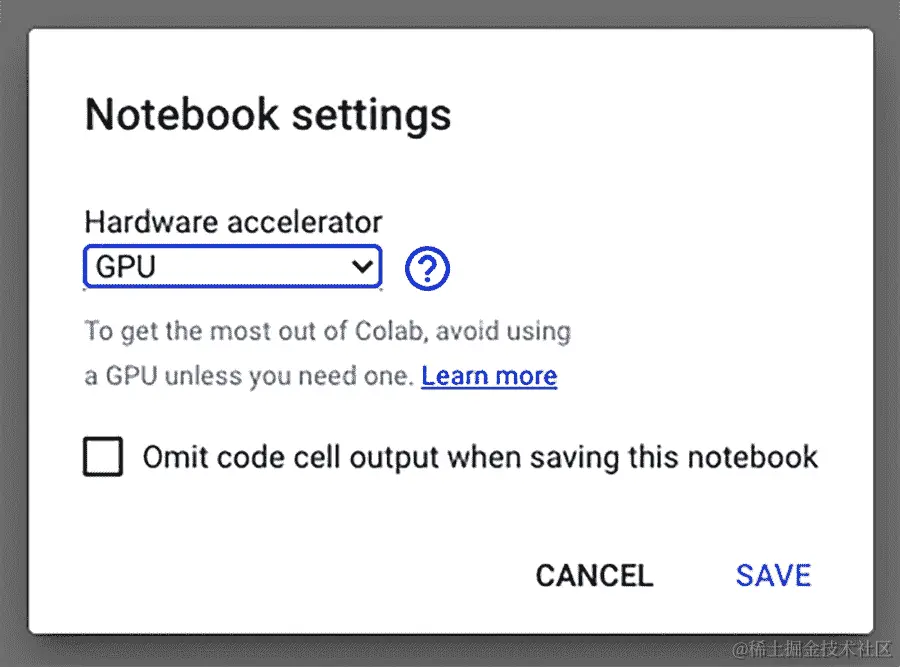900x667 pixels.
Task: Click the help question mark icon
Action: point(428,268)
